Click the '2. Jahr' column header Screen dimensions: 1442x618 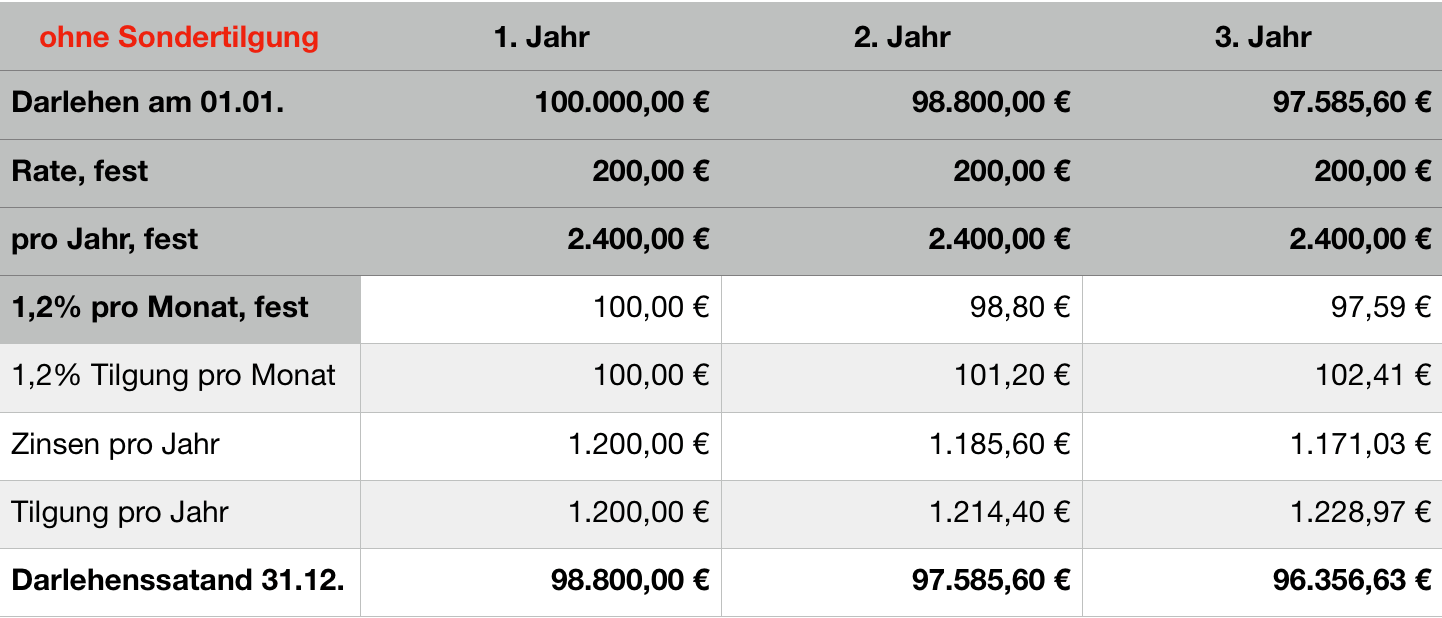[901, 38]
